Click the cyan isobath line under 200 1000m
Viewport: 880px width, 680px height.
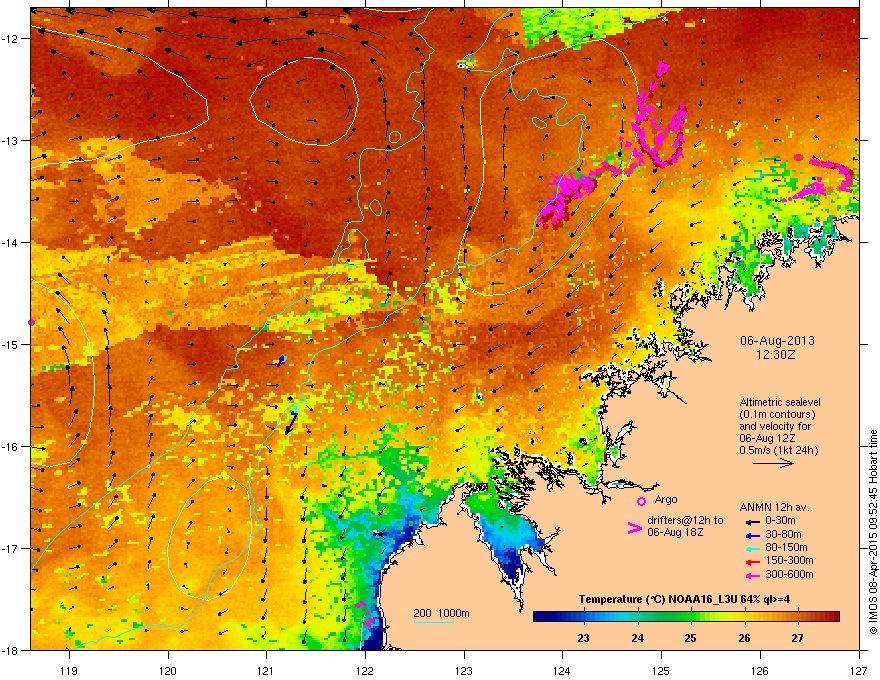433,622
